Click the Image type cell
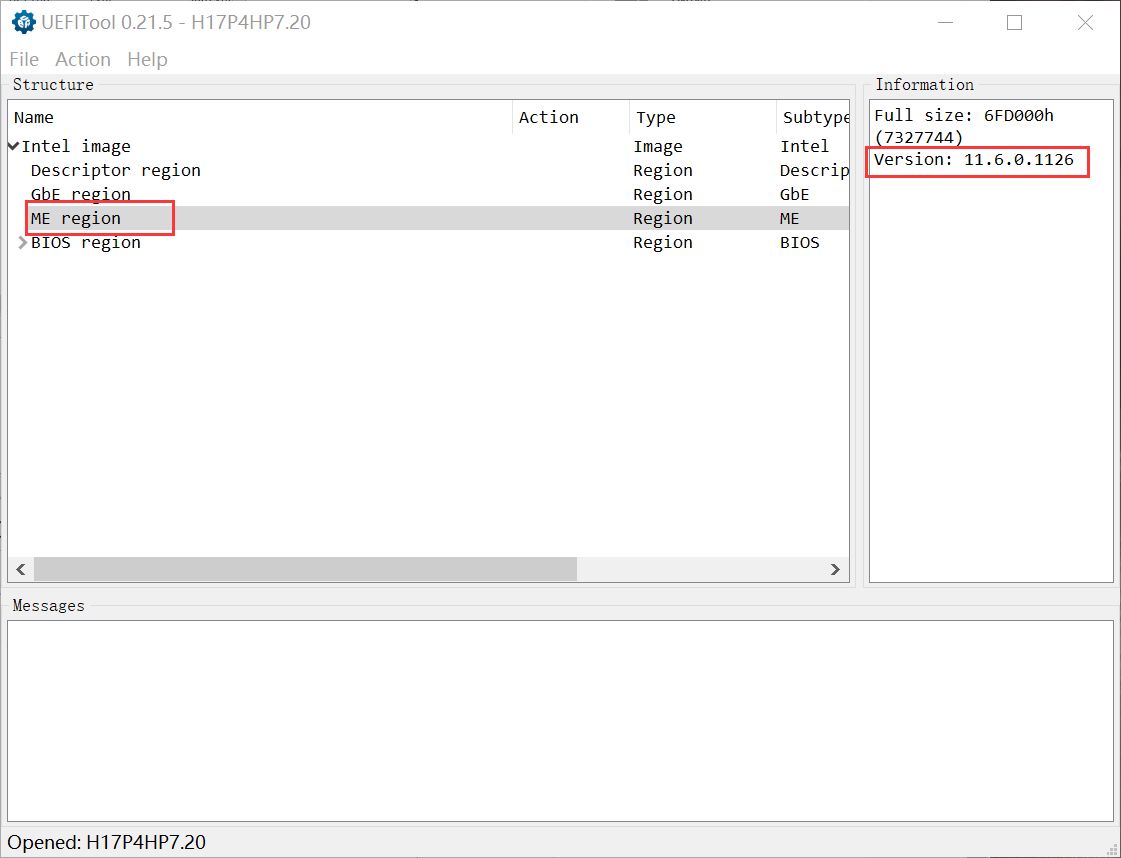Image resolution: width=1121 pixels, height=858 pixels. (658, 147)
